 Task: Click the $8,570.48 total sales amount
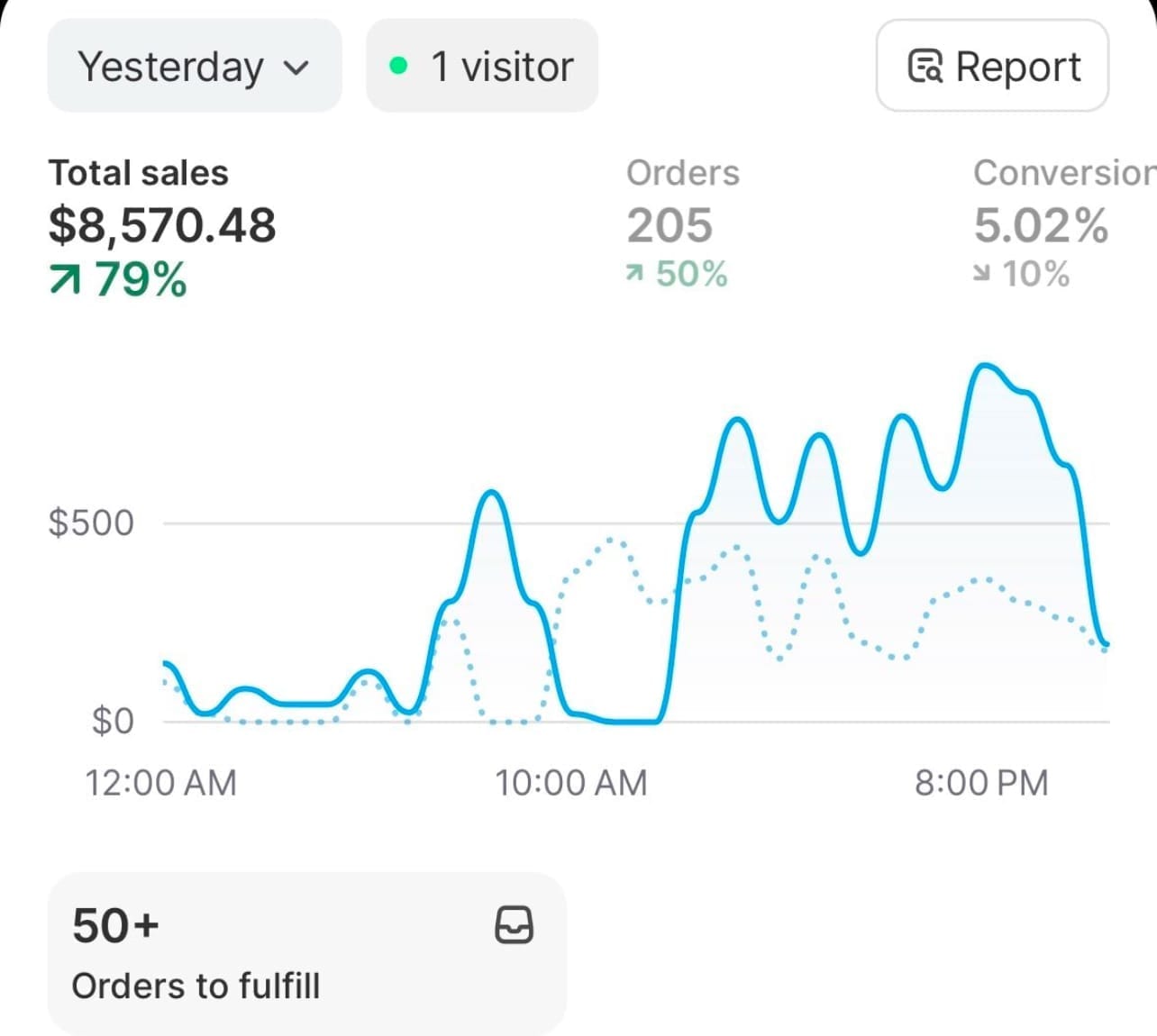[x=162, y=225]
